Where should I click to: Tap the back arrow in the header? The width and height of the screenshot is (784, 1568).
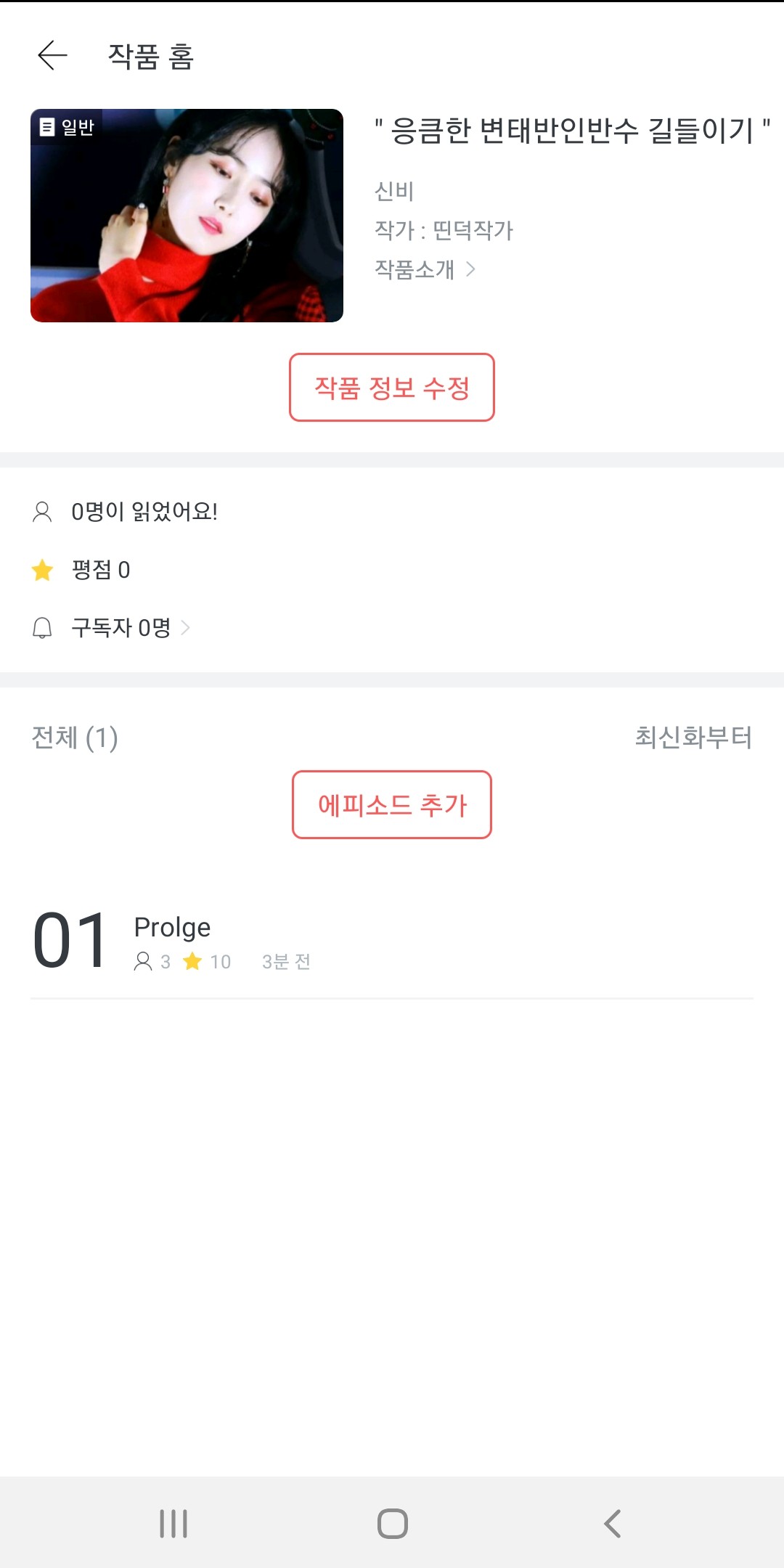click(52, 55)
